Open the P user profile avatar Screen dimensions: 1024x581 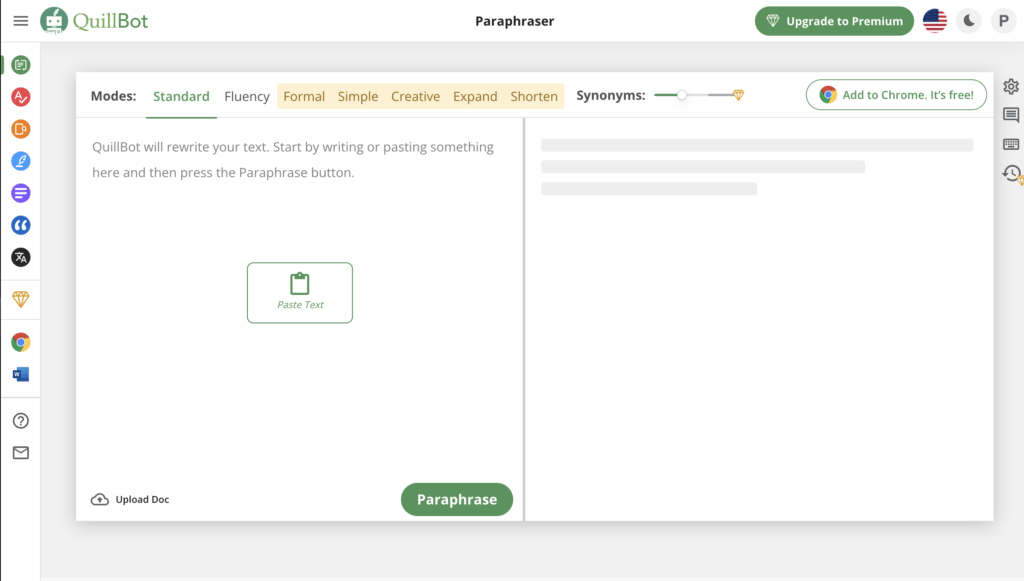pos(1004,21)
